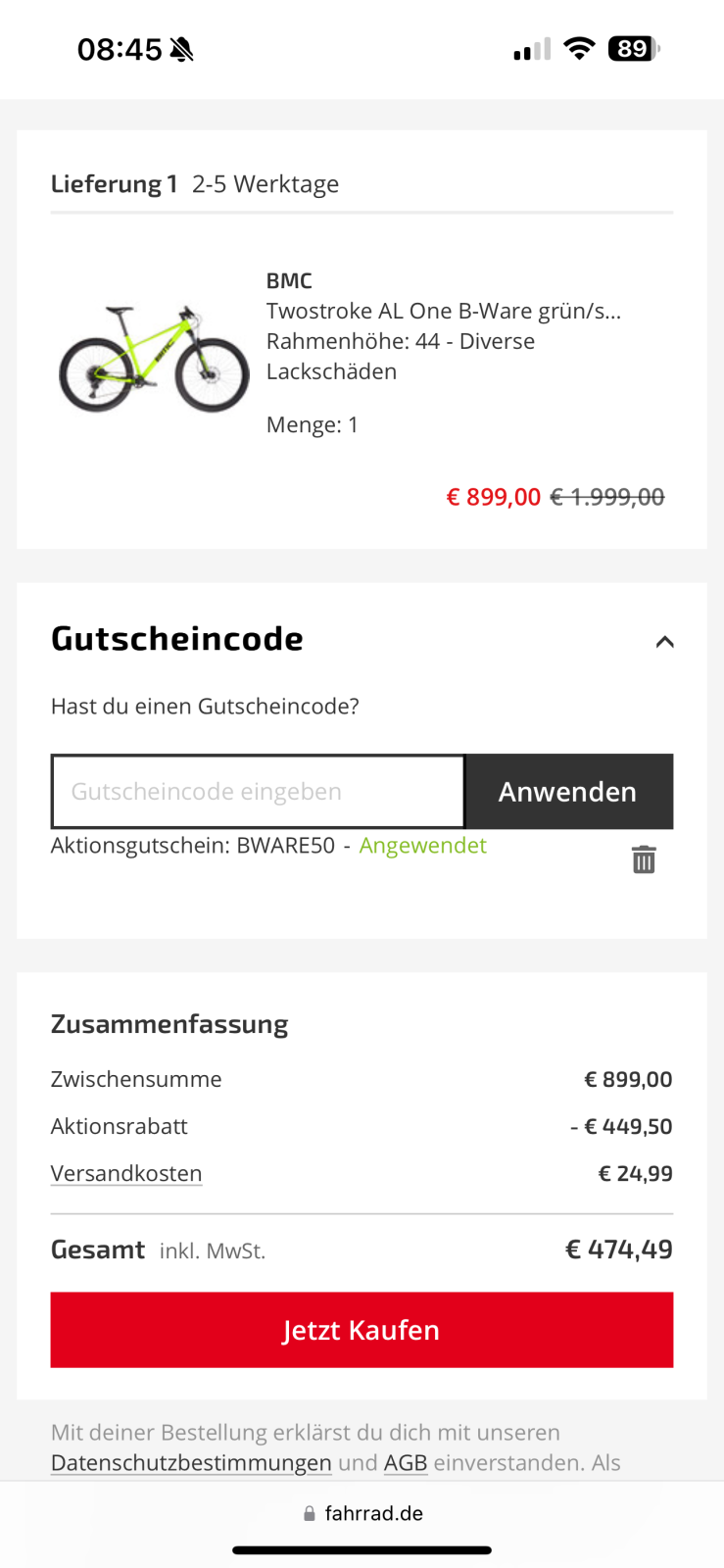The width and height of the screenshot is (724, 1568).
Task: Open the Datenschutzbestimmungen link
Action: (191, 1463)
